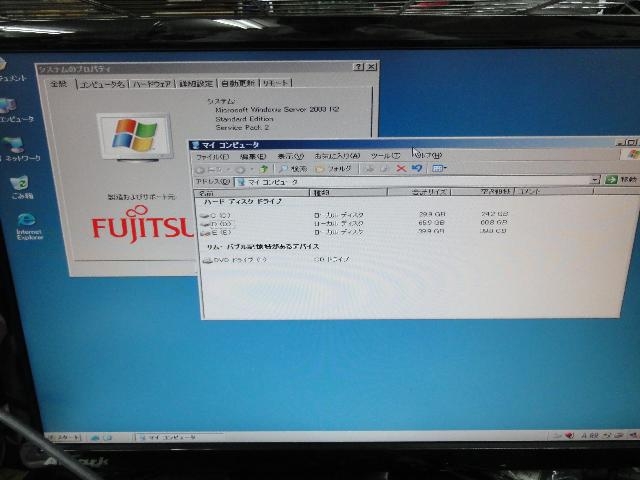Open the ファイル(F) menu
The height and width of the screenshot is (480, 640).
click(213, 157)
